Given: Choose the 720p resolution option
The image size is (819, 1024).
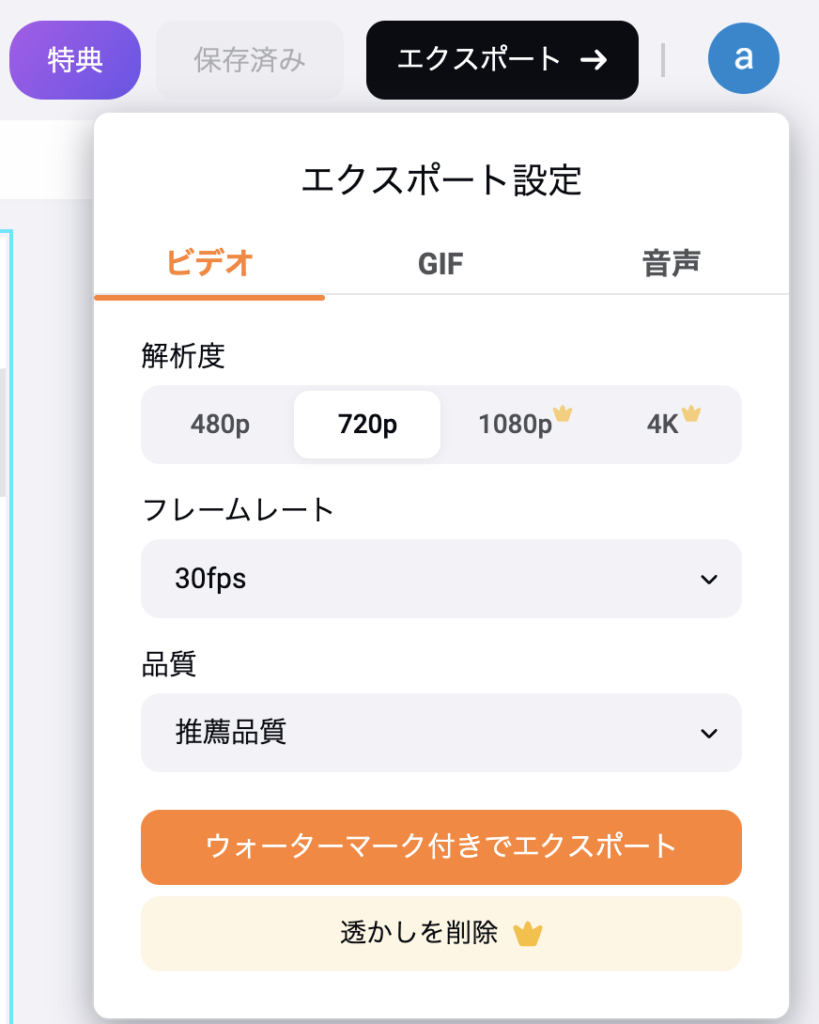Looking at the screenshot, I should tap(367, 424).
